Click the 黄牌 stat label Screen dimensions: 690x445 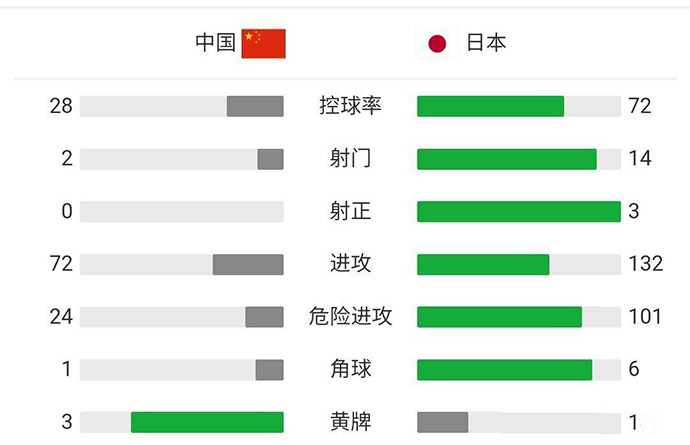click(350, 422)
